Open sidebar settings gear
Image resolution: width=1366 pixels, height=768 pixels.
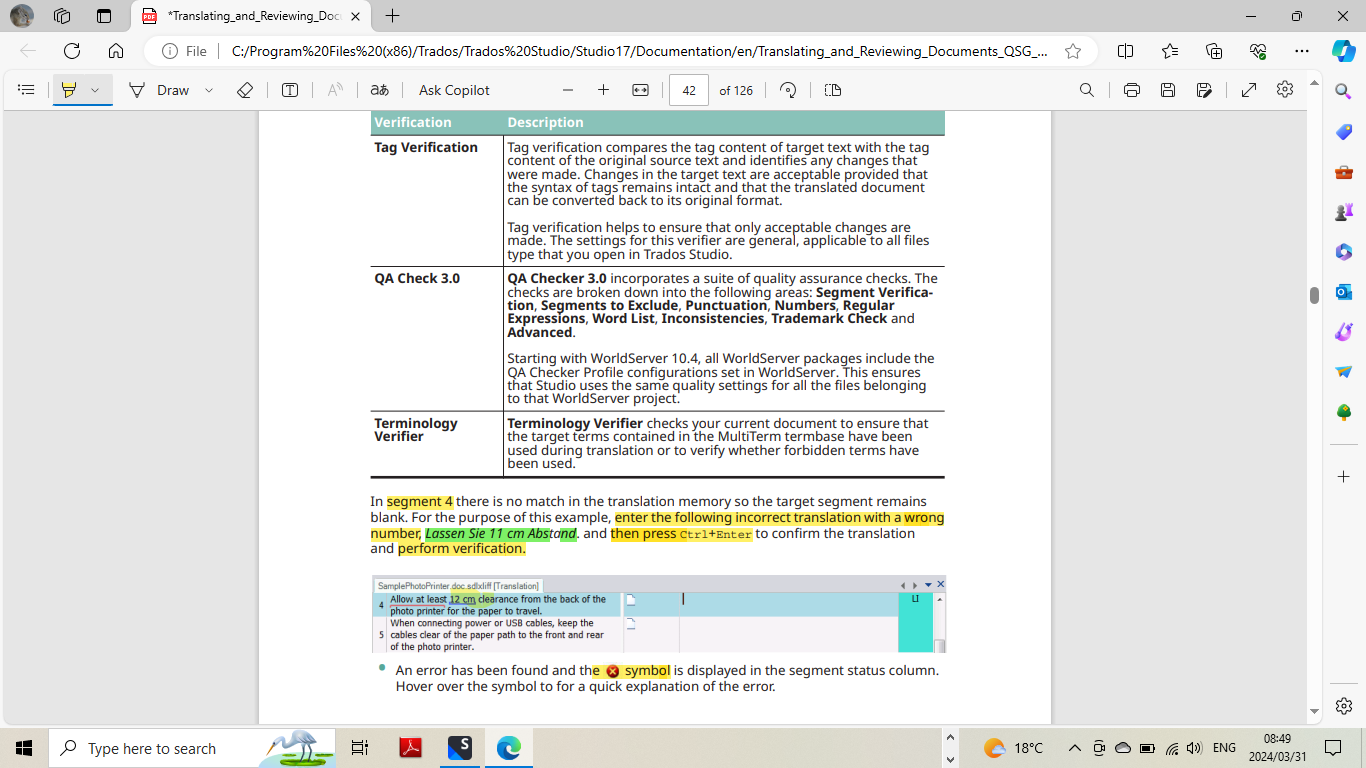pyautogui.click(x=1344, y=705)
